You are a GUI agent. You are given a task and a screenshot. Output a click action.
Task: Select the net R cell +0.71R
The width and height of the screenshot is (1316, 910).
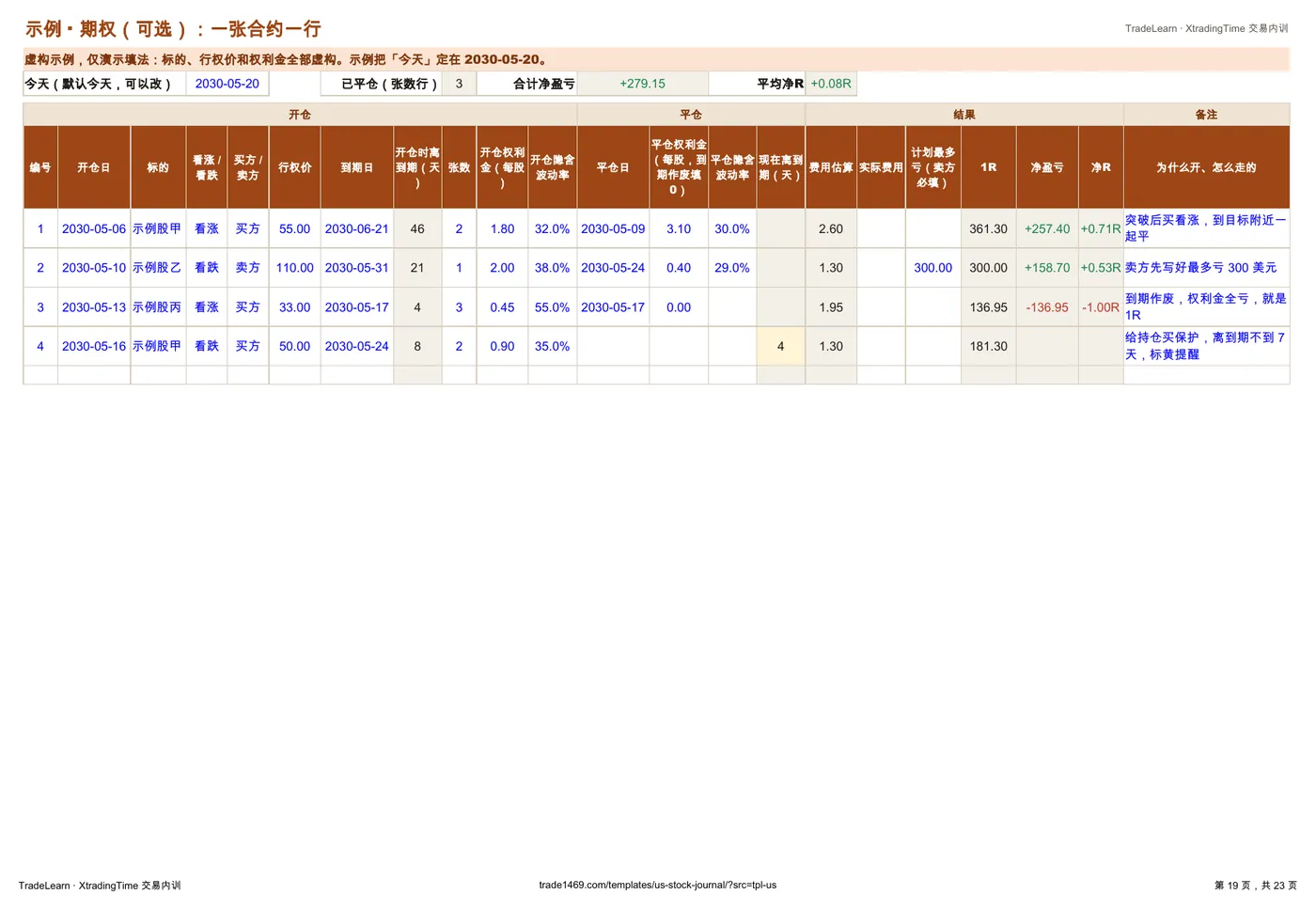click(1101, 228)
